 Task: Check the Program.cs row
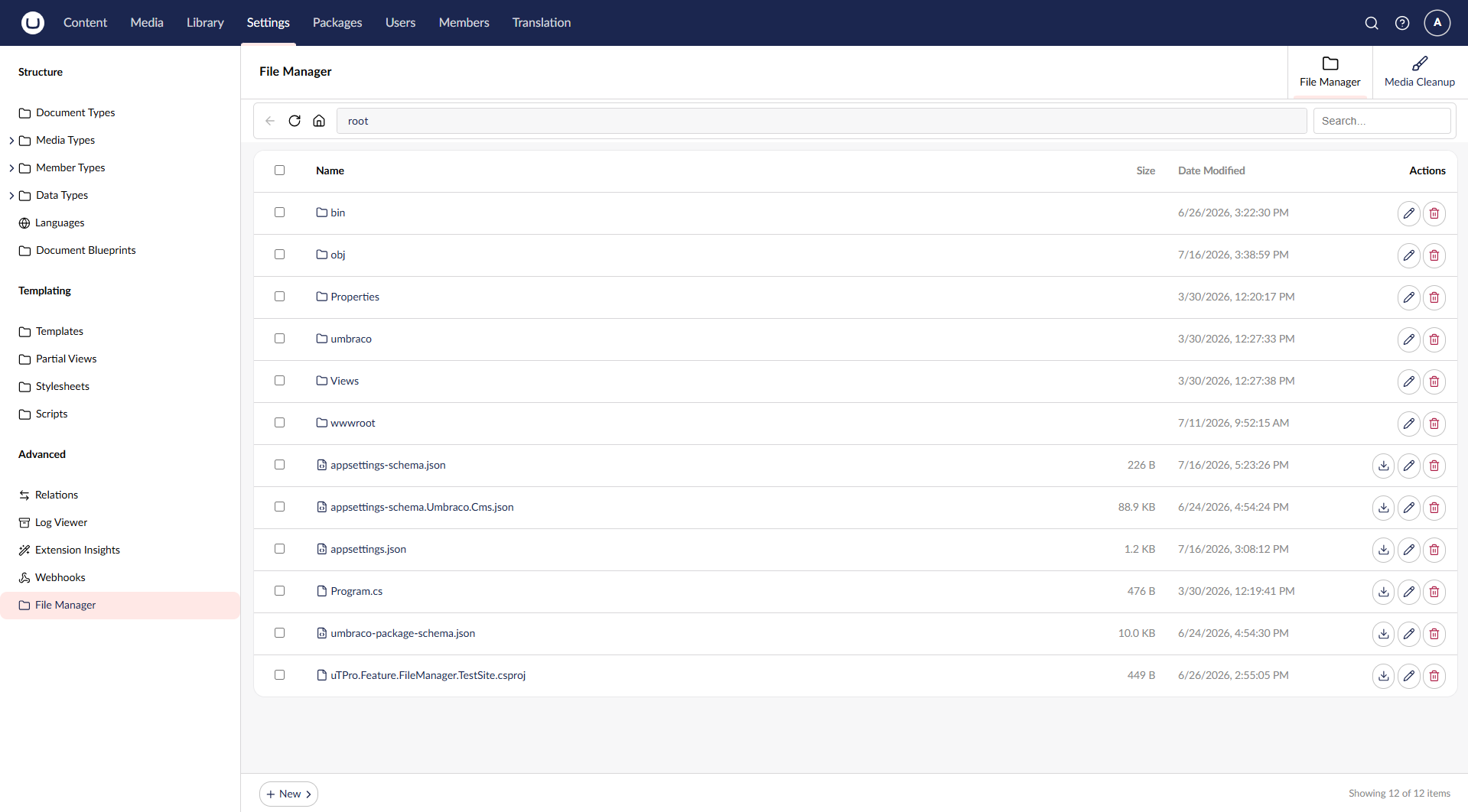(279, 591)
